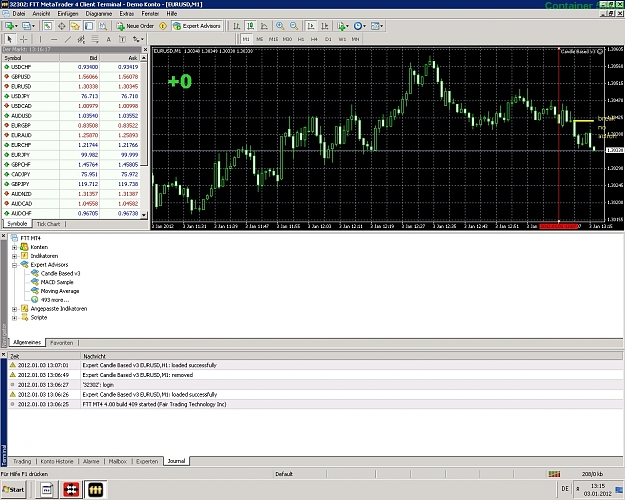Switch to the H4 timeframe
The width and height of the screenshot is (625, 500).
coord(314,39)
